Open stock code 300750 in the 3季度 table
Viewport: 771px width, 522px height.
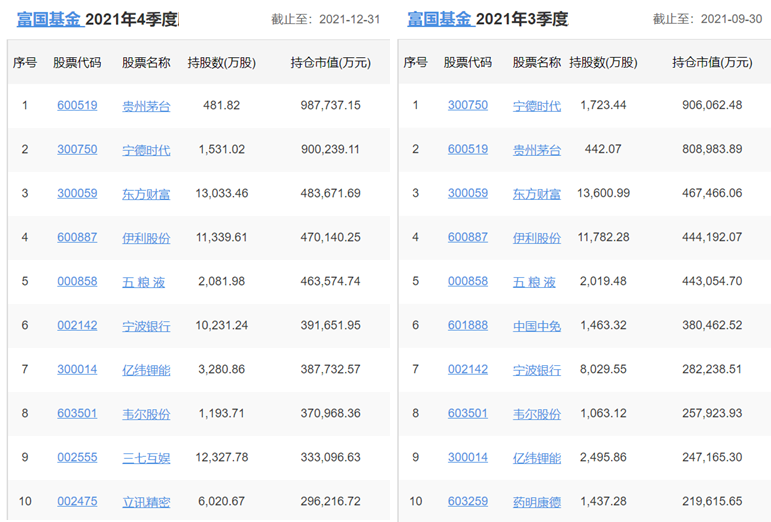click(468, 105)
